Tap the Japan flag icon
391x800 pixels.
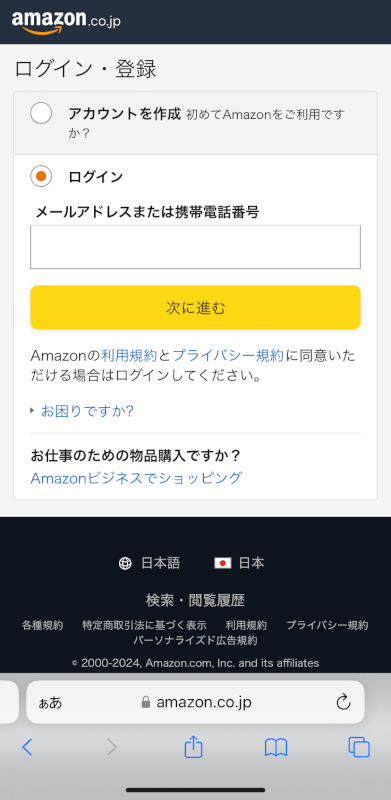pyautogui.click(x=223, y=563)
